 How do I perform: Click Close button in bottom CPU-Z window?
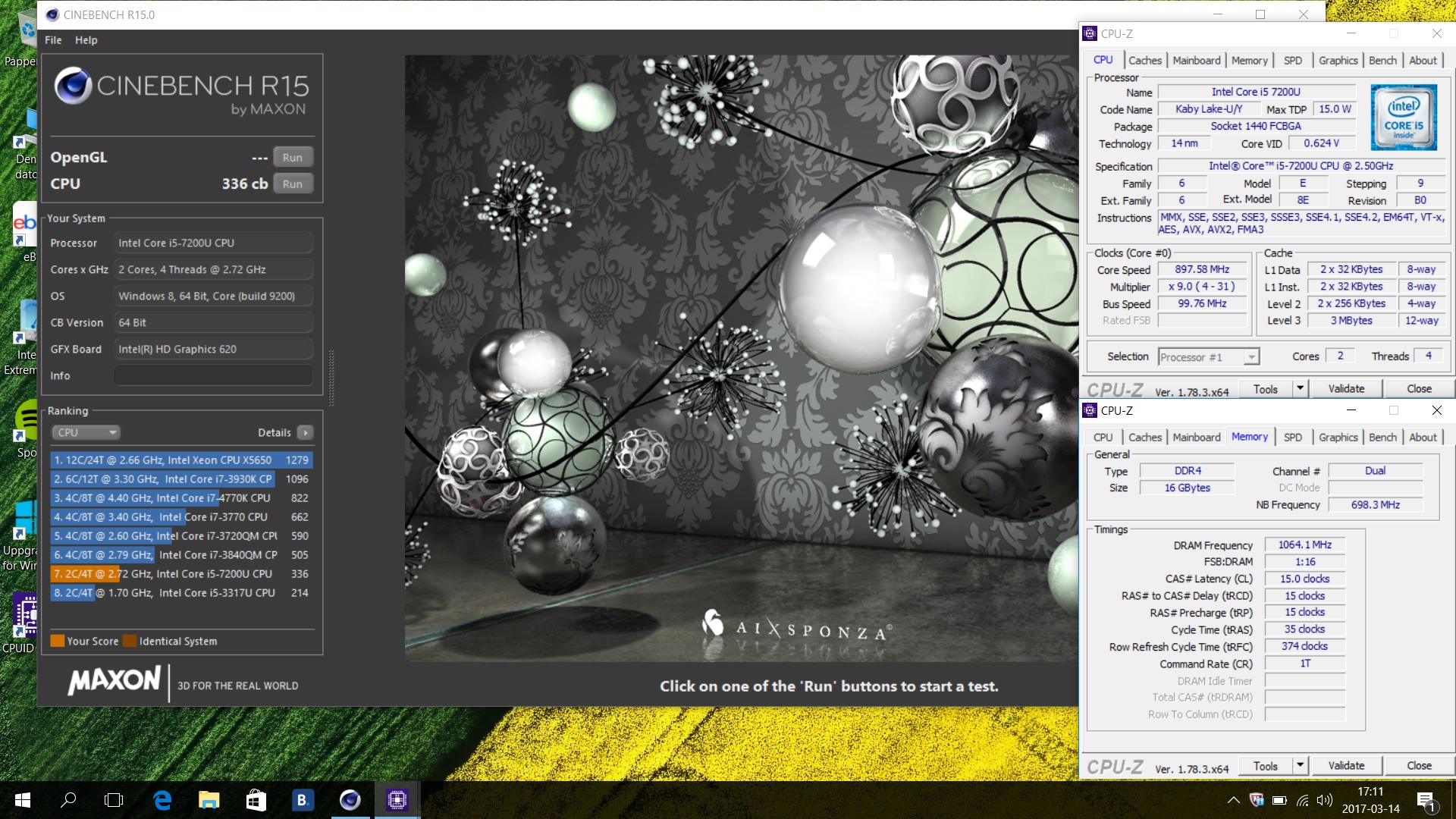[1419, 766]
